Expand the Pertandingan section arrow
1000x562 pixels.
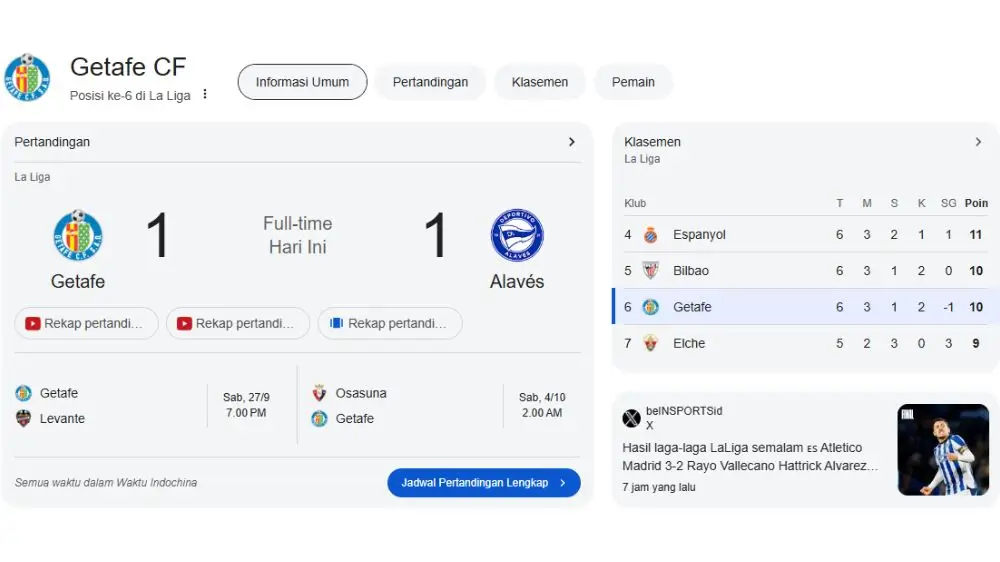[572, 142]
